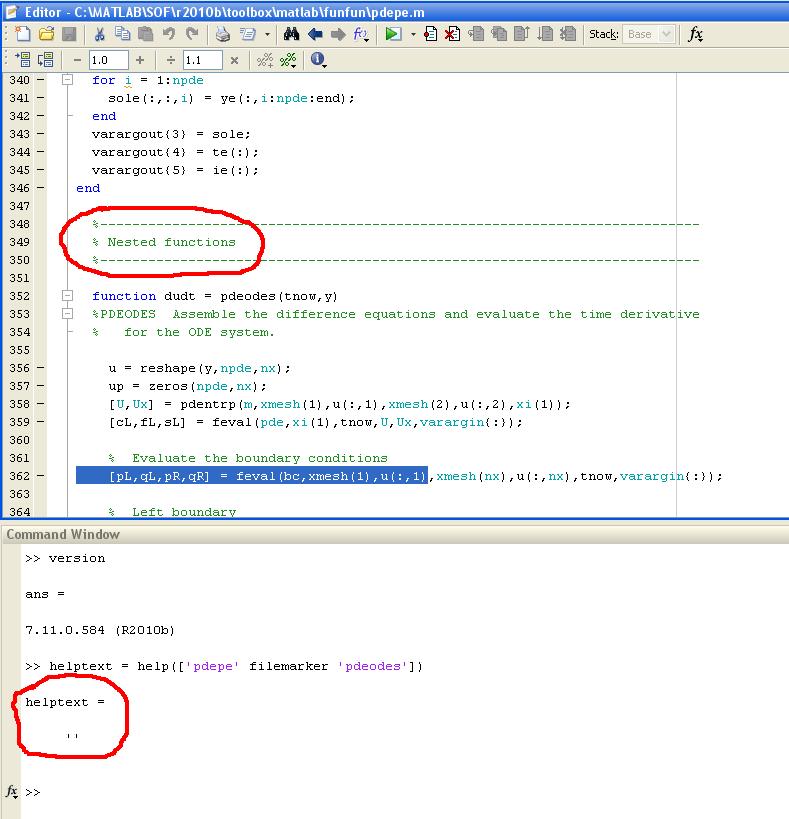Collapse the for loop at line 340
The width and height of the screenshot is (789, 819).
(67, 80)
